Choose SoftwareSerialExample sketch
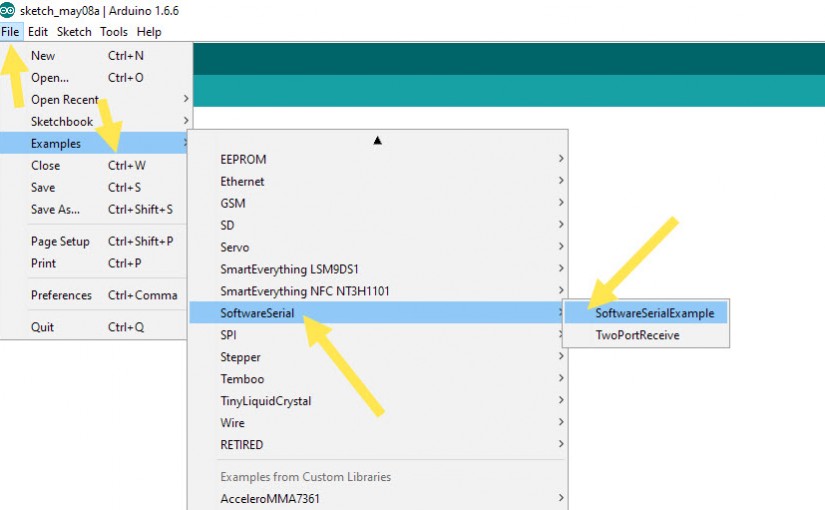 tap(654, 314)
